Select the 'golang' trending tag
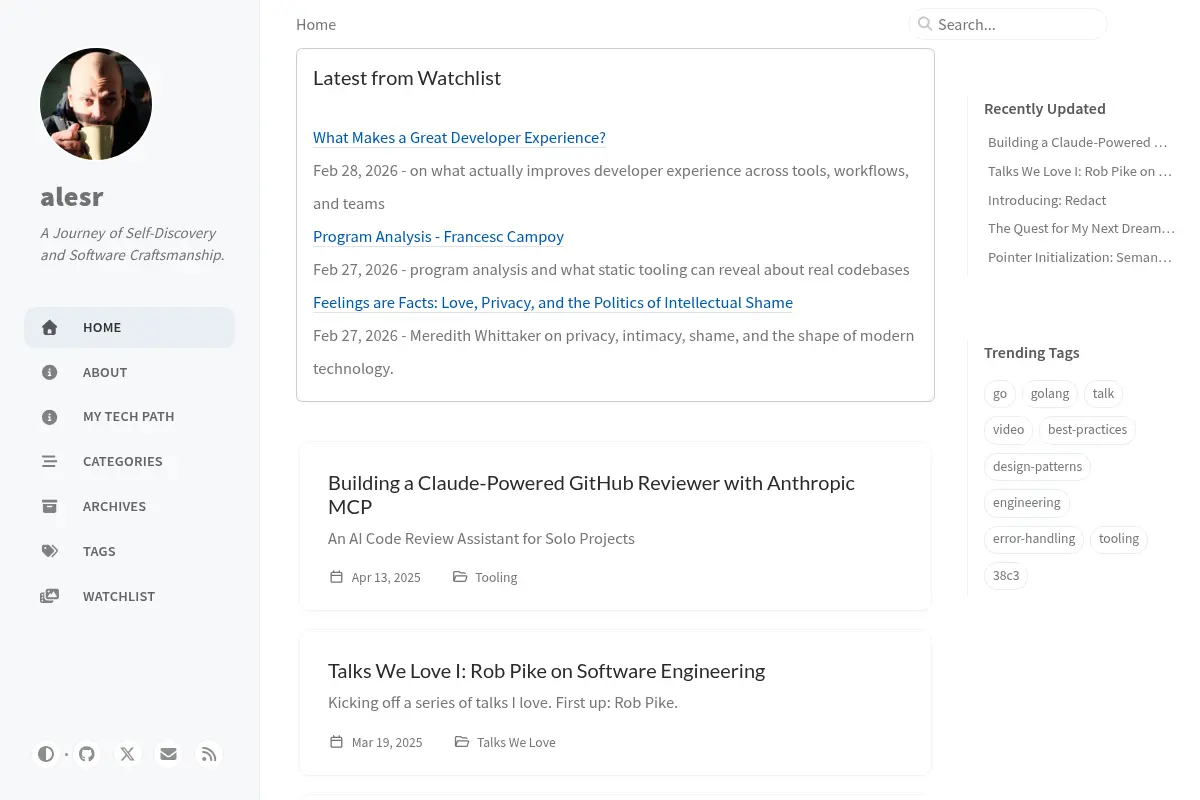1200x800 pixels. [x=1050, y=394]
